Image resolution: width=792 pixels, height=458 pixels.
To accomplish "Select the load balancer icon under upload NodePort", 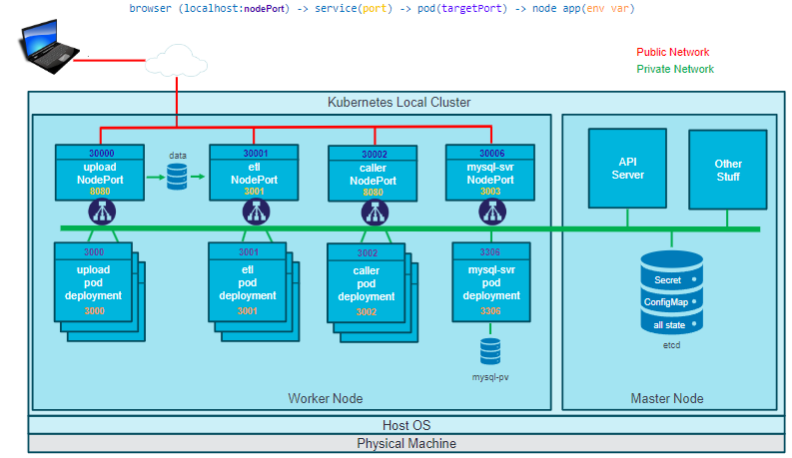I will pyautogui.click(x=102, y=212).
